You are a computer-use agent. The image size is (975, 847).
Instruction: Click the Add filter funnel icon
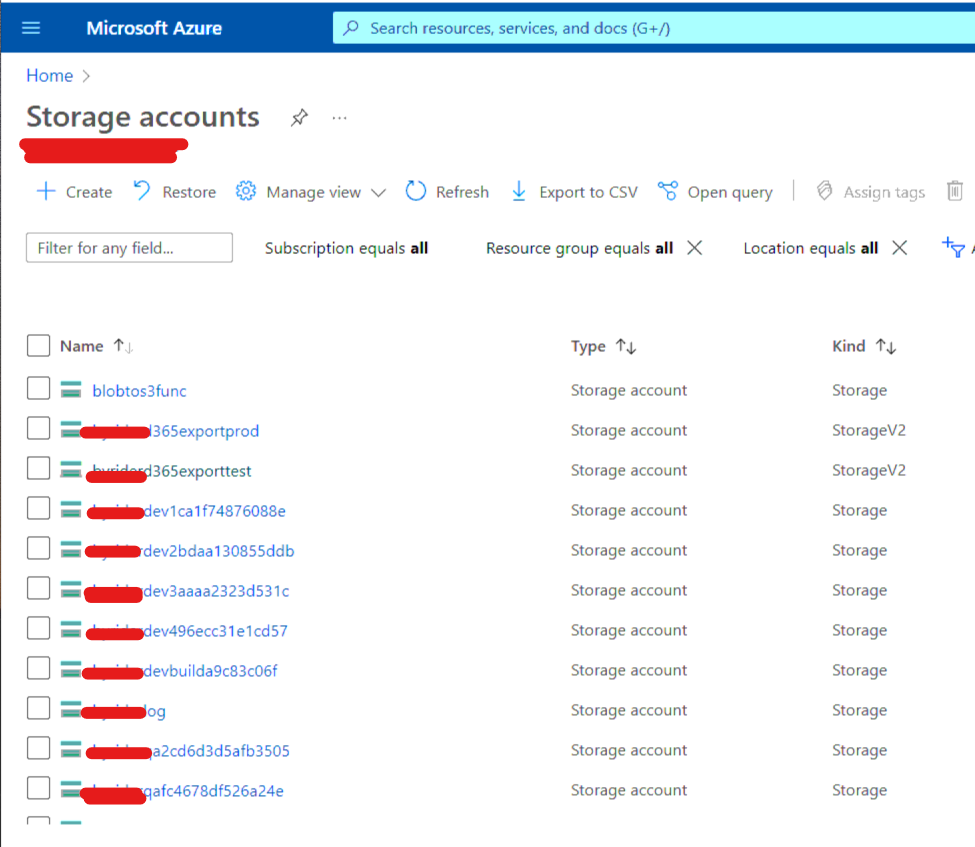(953, 248)
